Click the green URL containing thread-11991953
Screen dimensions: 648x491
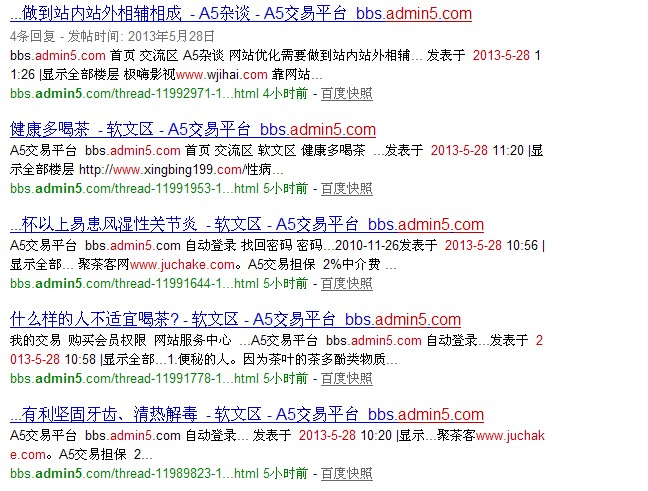(x=134, y=188)
